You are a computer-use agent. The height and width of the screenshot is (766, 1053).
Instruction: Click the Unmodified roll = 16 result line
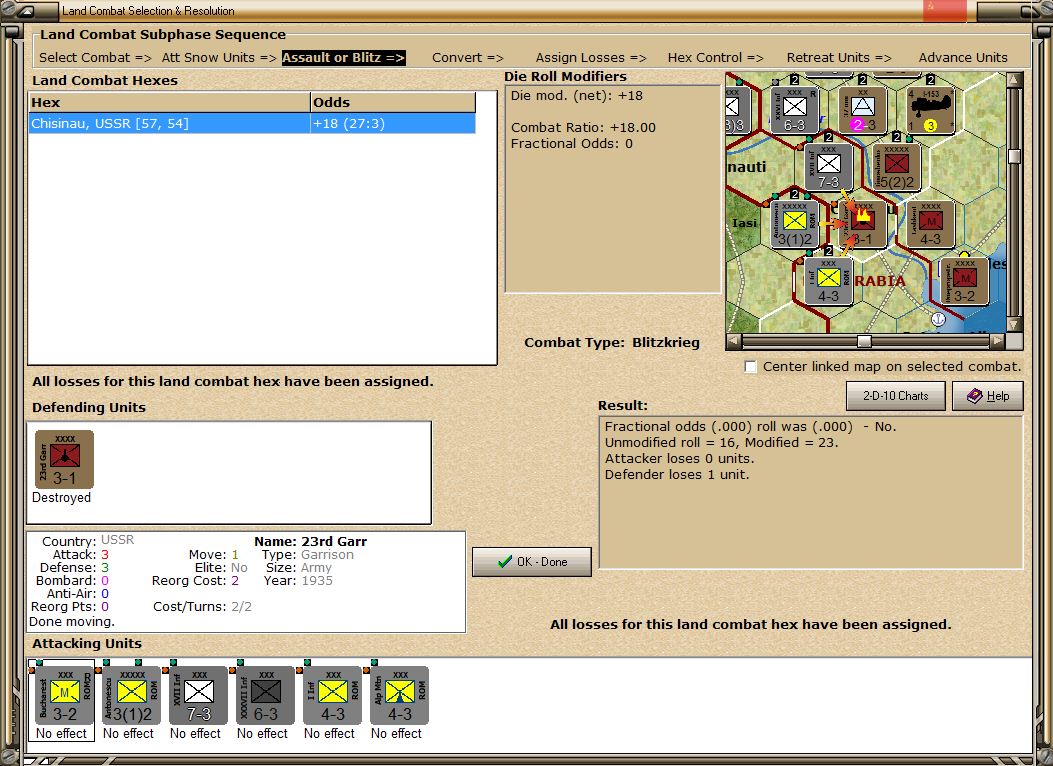click(x=721, y=442)
